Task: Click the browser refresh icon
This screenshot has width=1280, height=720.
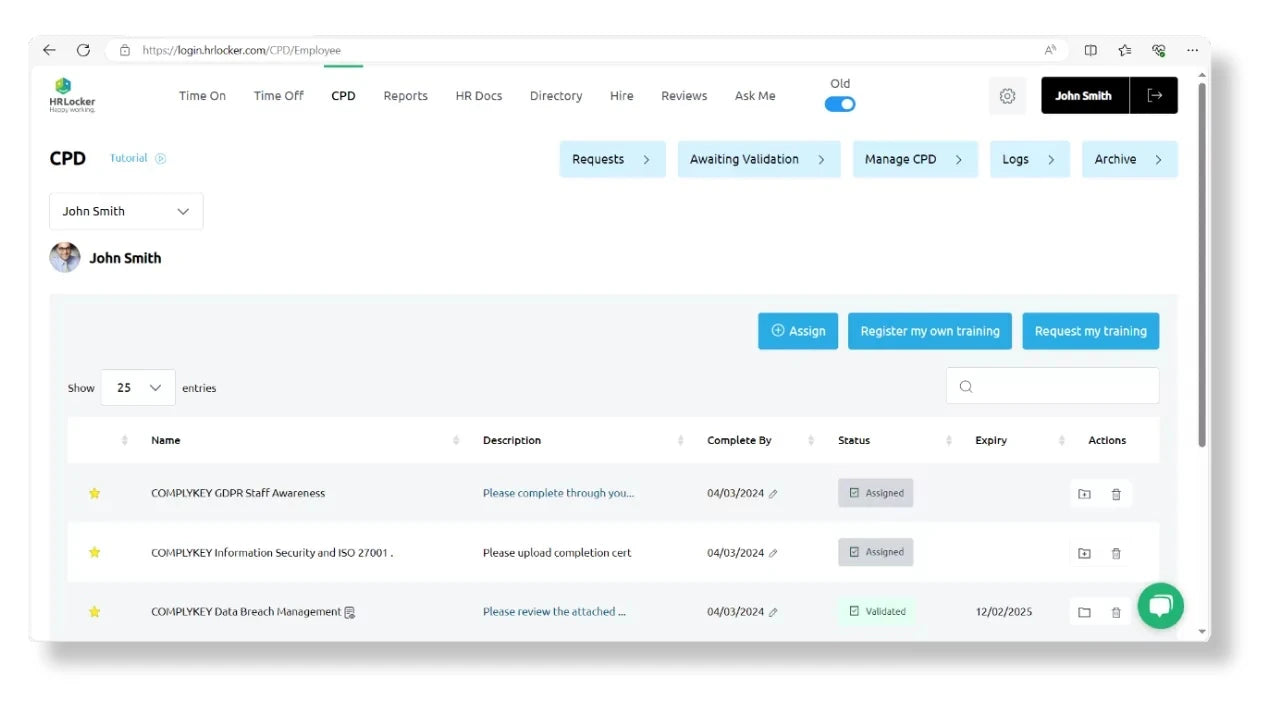Action: point(83,50)
